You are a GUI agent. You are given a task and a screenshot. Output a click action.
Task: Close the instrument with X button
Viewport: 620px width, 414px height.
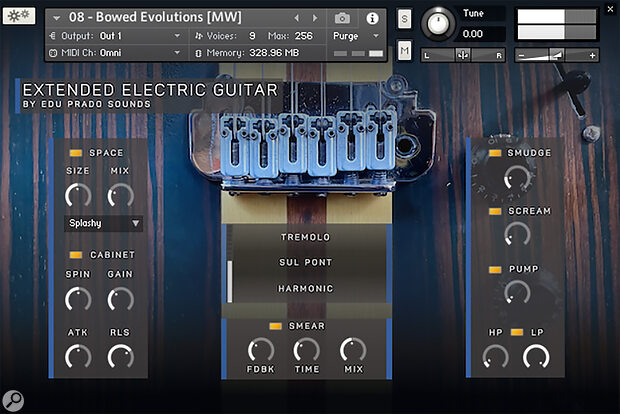(611, 9)
